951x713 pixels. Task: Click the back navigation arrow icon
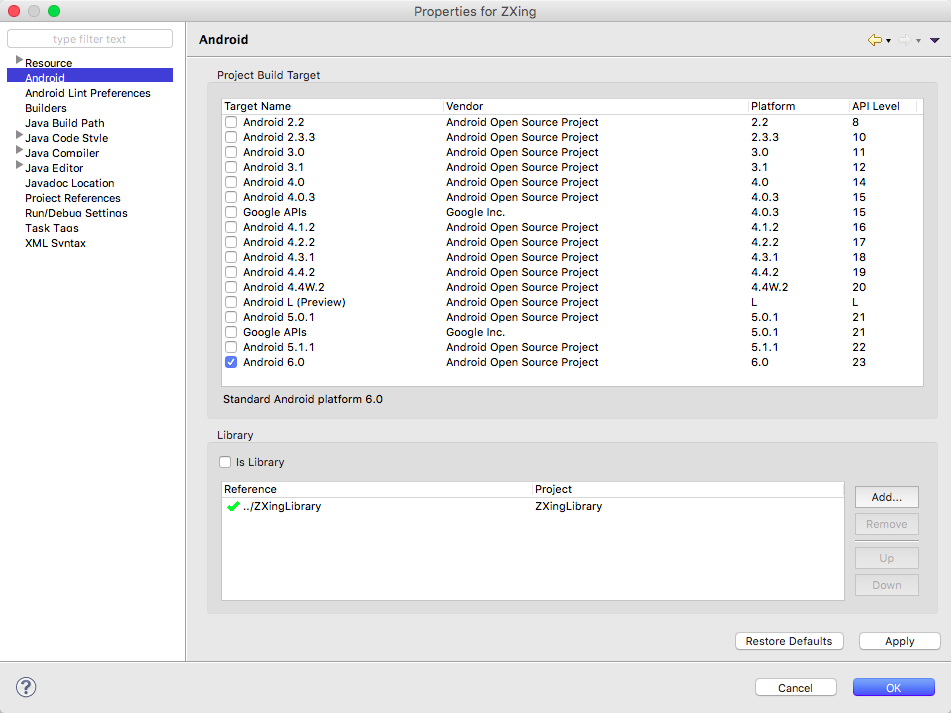point(875,40)
